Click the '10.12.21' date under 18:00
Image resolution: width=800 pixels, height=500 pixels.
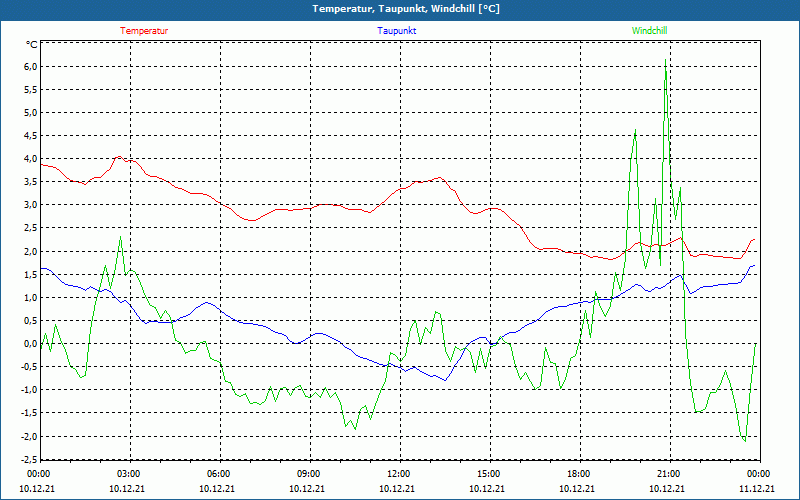pyautogui.click(x=577, y=488)
